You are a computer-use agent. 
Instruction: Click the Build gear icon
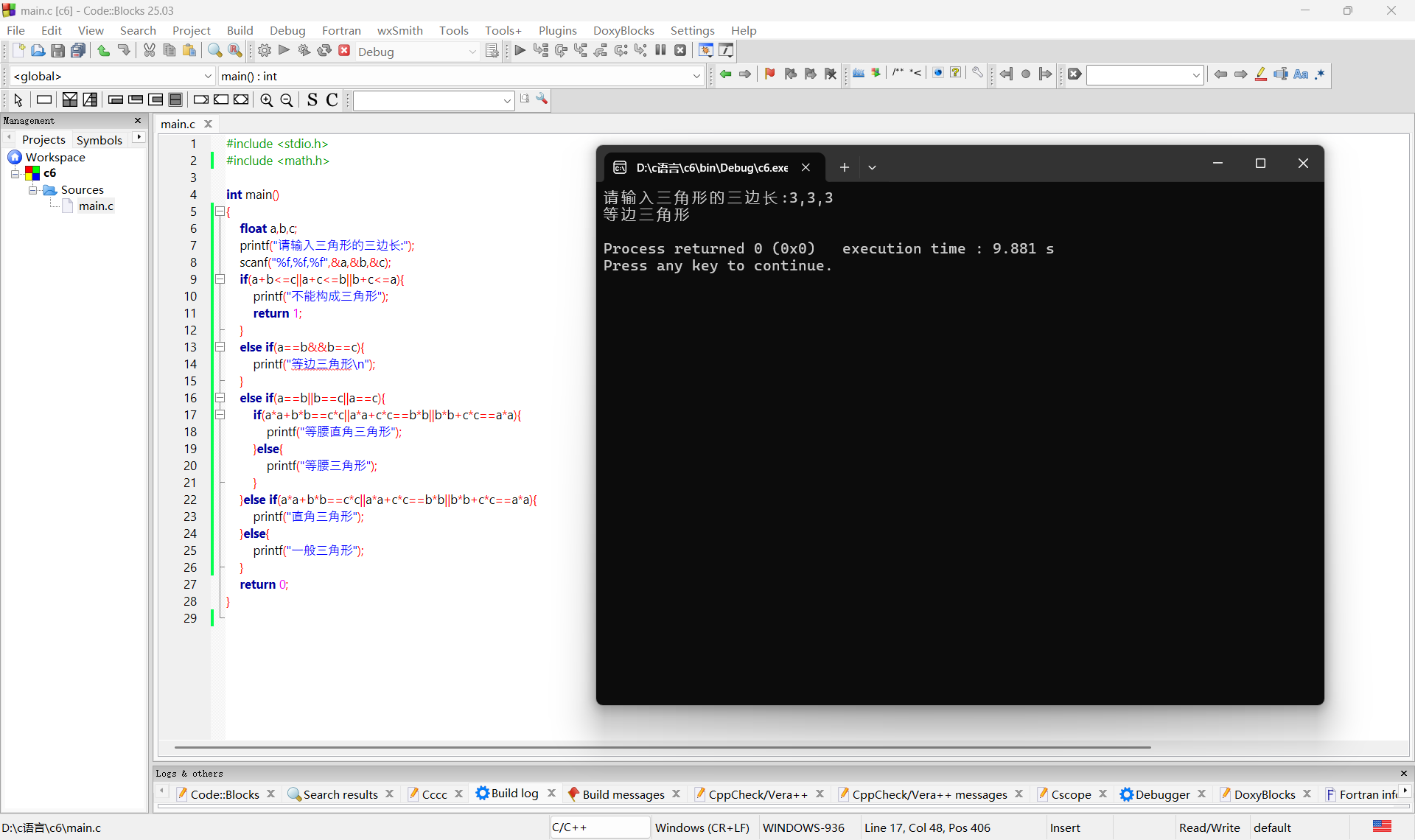(265, 51)
